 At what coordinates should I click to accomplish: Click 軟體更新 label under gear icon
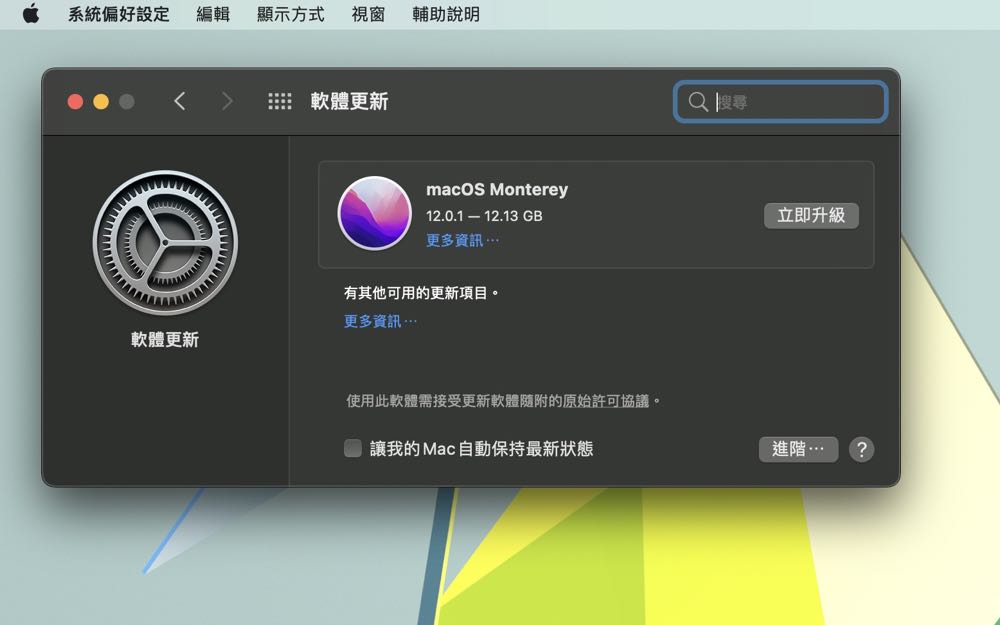tap(165, 339)
